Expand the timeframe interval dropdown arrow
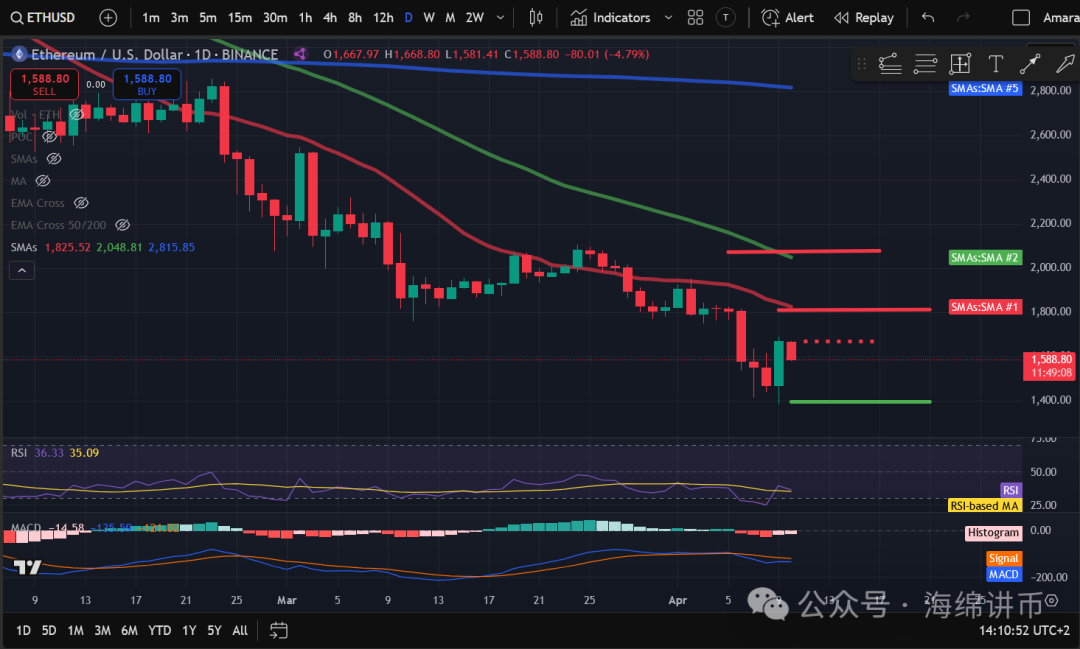 (500, 18)
